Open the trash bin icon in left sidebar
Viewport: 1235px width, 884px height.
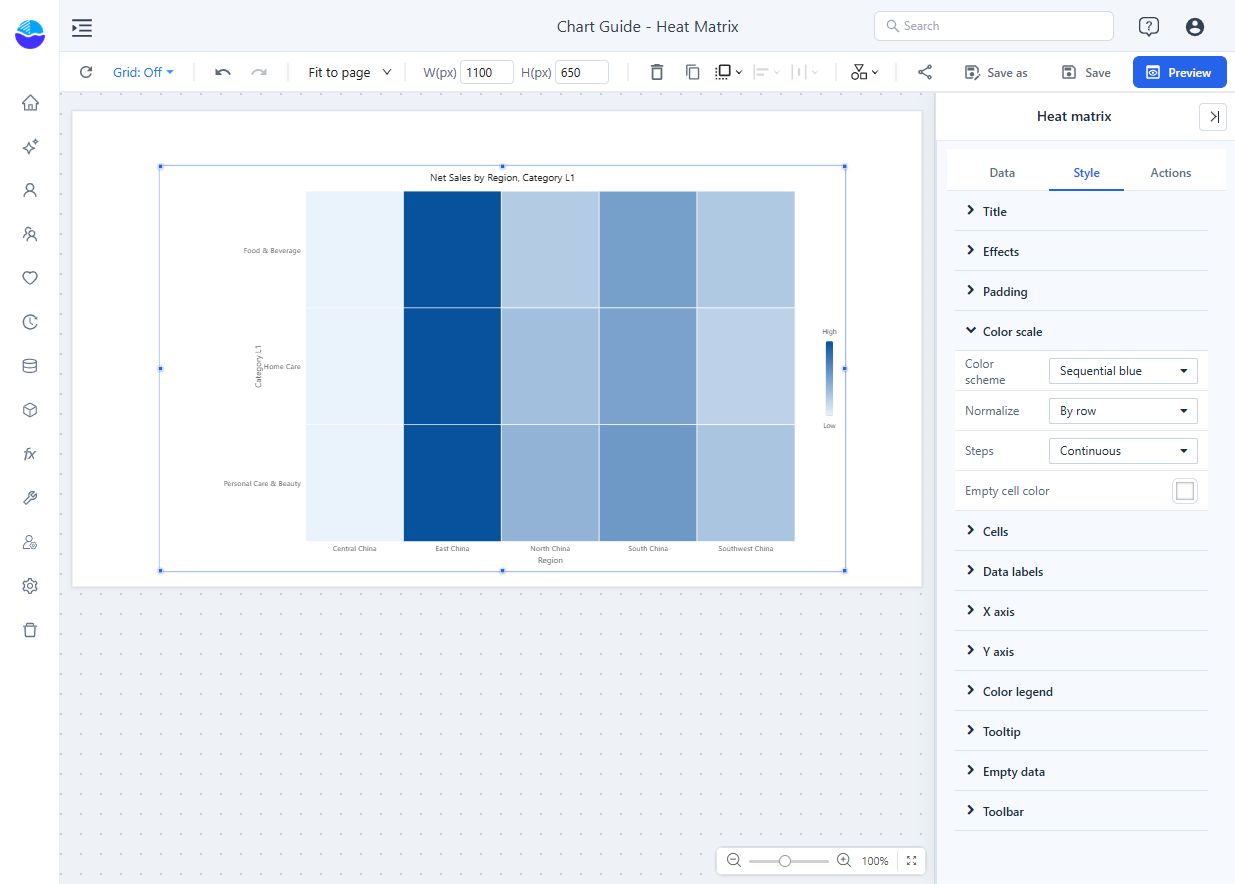tap(30, 630)
